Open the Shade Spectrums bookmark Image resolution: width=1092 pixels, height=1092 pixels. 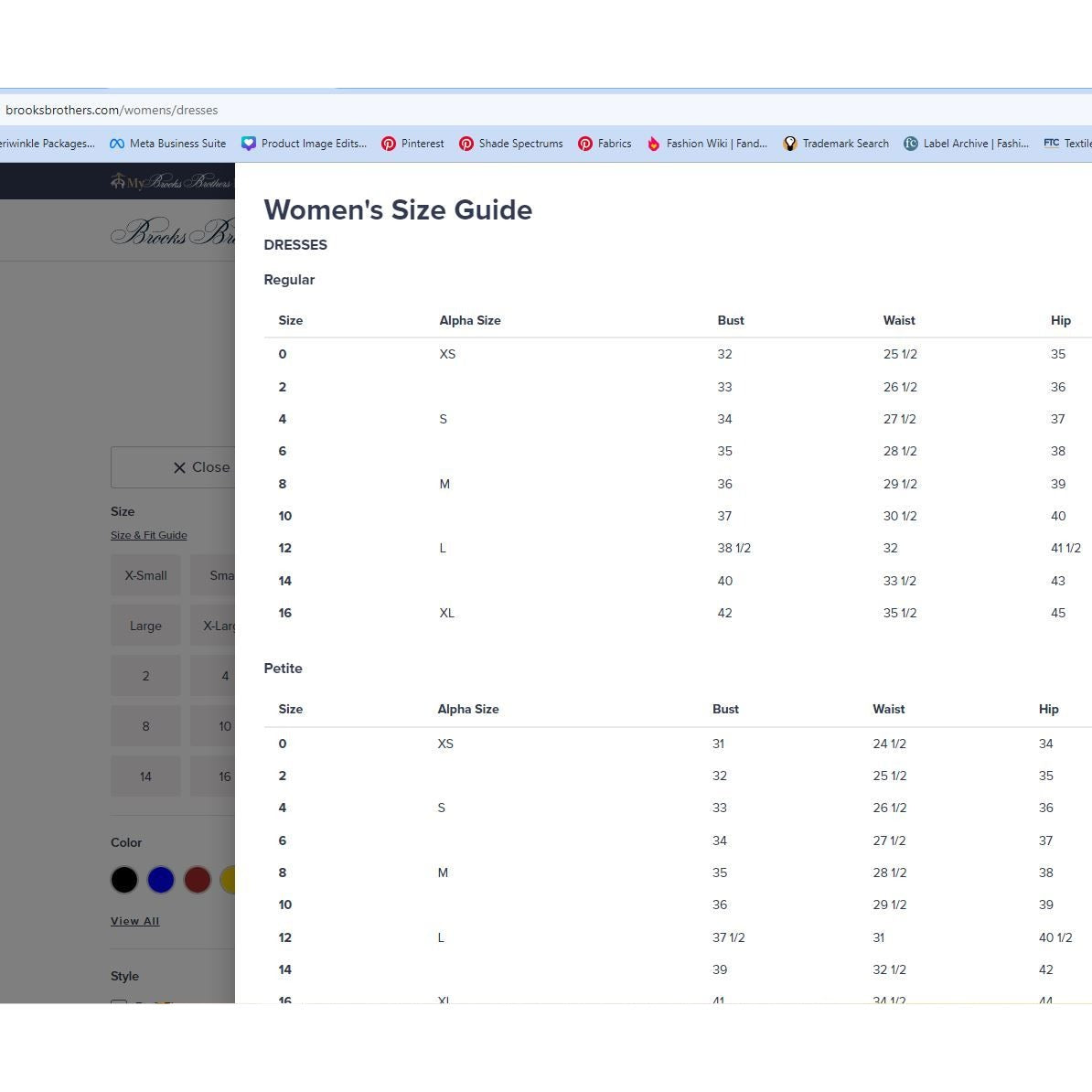pyautogui.click(x=510, y=144)
